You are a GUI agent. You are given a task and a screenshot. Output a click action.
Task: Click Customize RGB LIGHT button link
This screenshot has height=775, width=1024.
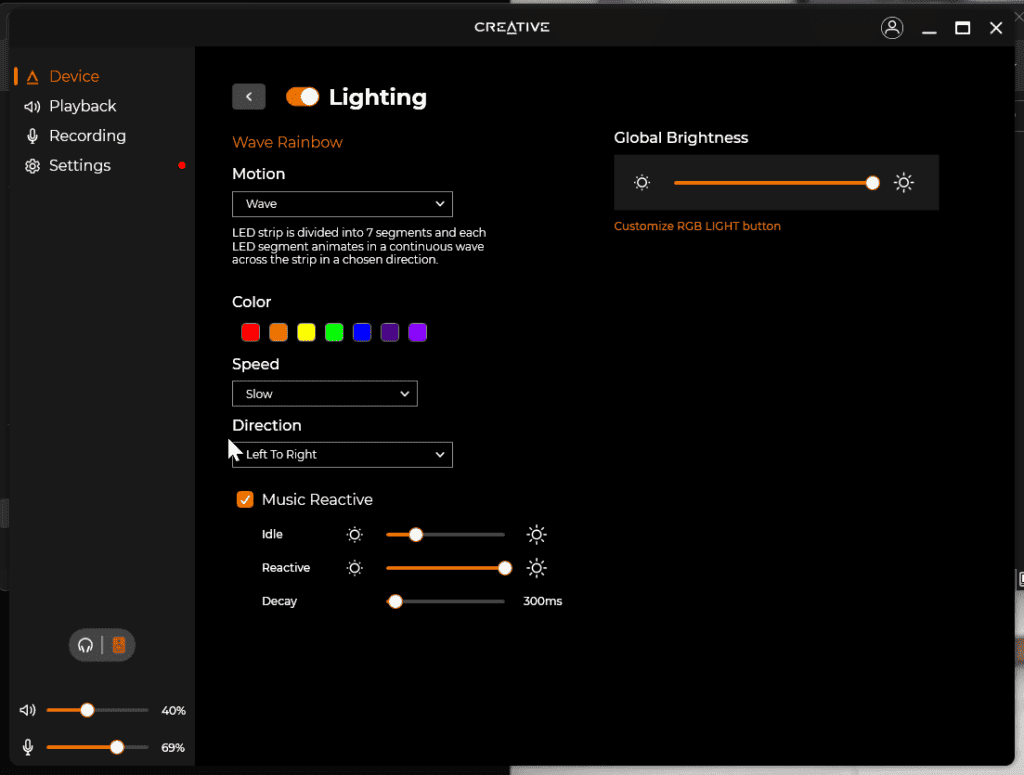(697, 226)
